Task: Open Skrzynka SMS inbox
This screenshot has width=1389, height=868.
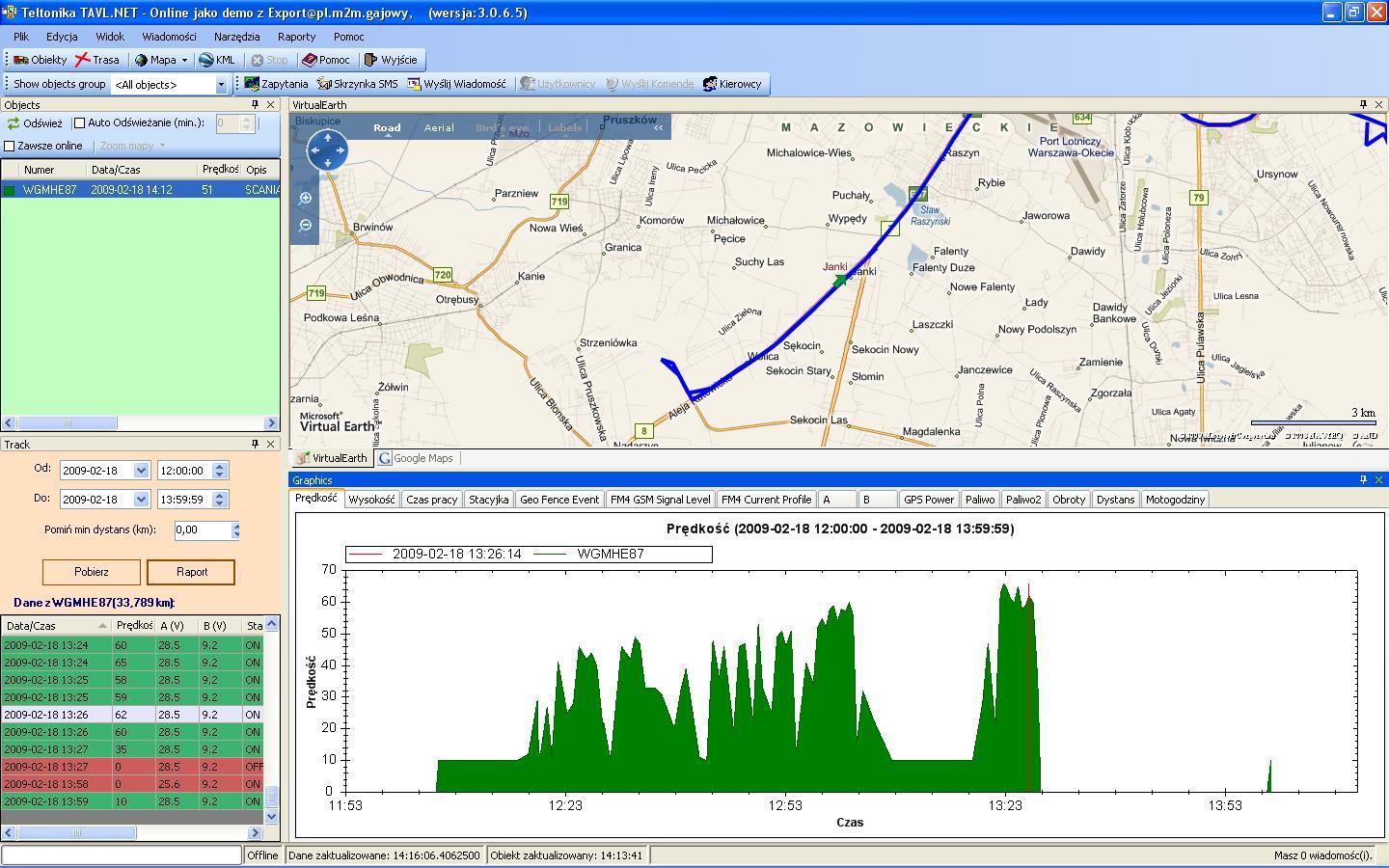Action: [x=357, y=84]
